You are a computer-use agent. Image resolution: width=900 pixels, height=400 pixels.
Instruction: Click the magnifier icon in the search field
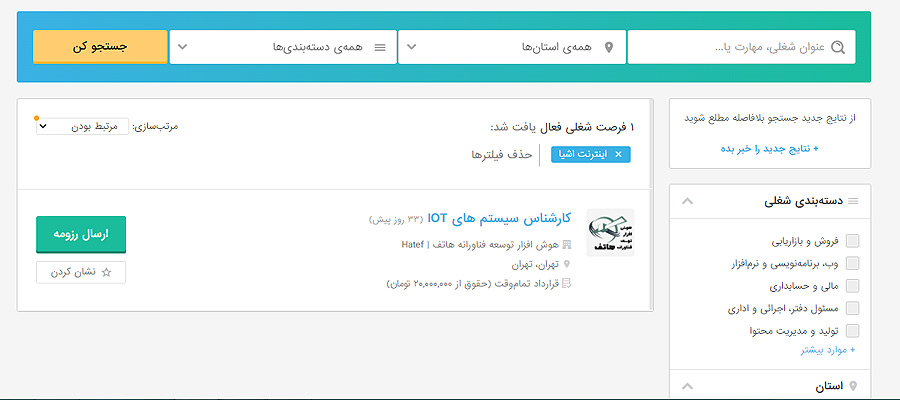pos(838,47)
